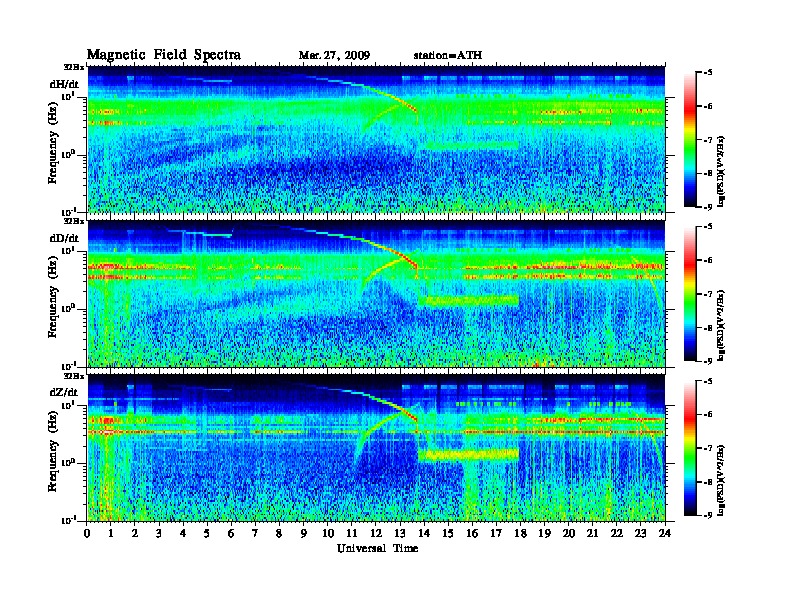Click the log(PSD) label beside dH/dt color bar
792x612 pixels.
coord(721,171)
